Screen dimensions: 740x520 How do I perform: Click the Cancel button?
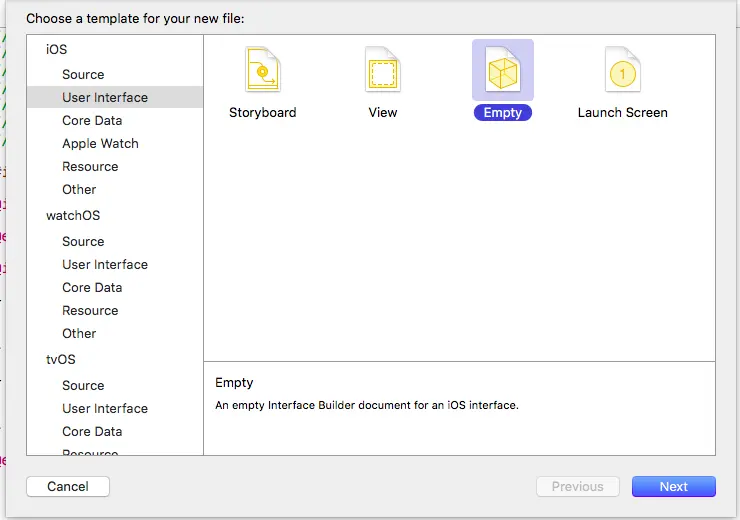[68, 486]
